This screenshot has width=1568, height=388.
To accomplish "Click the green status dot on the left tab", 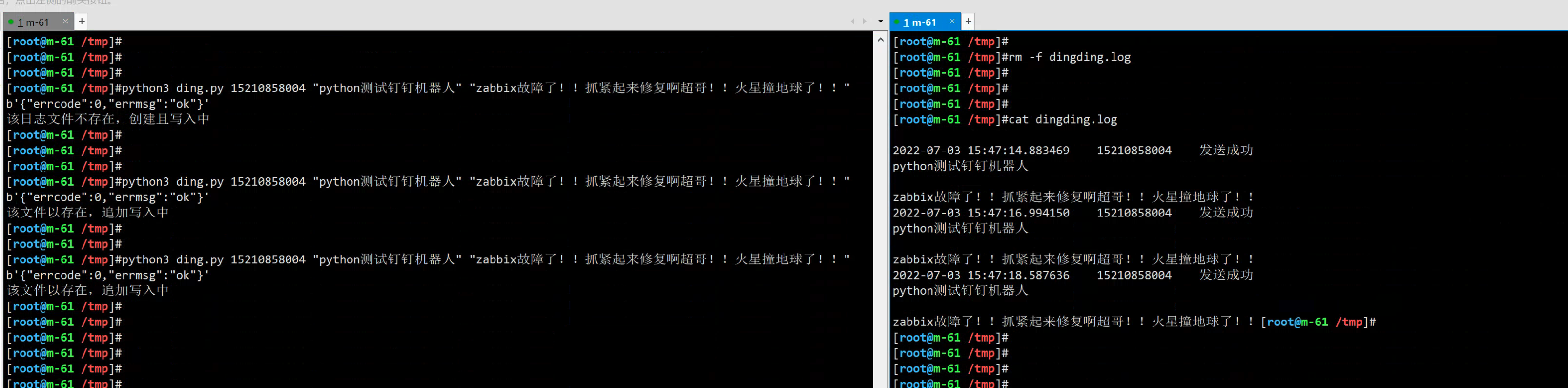I will 11,22.
